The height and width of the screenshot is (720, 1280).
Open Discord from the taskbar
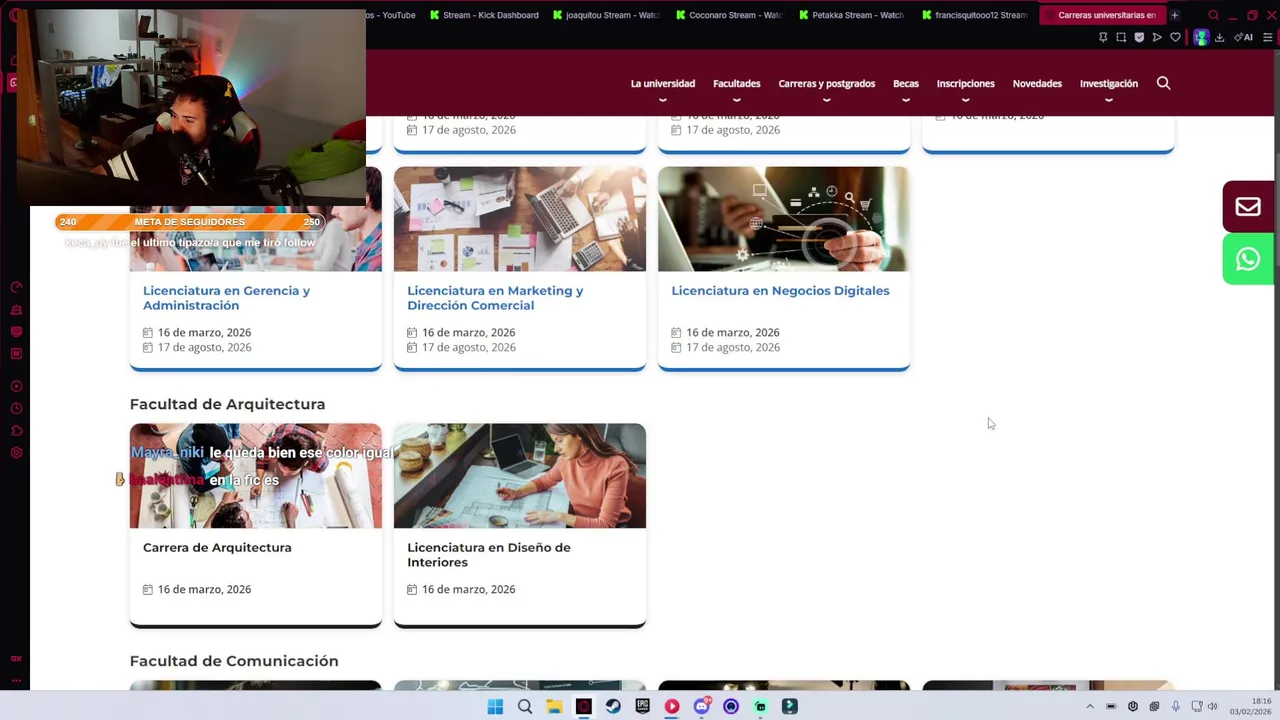click(701, 707)
